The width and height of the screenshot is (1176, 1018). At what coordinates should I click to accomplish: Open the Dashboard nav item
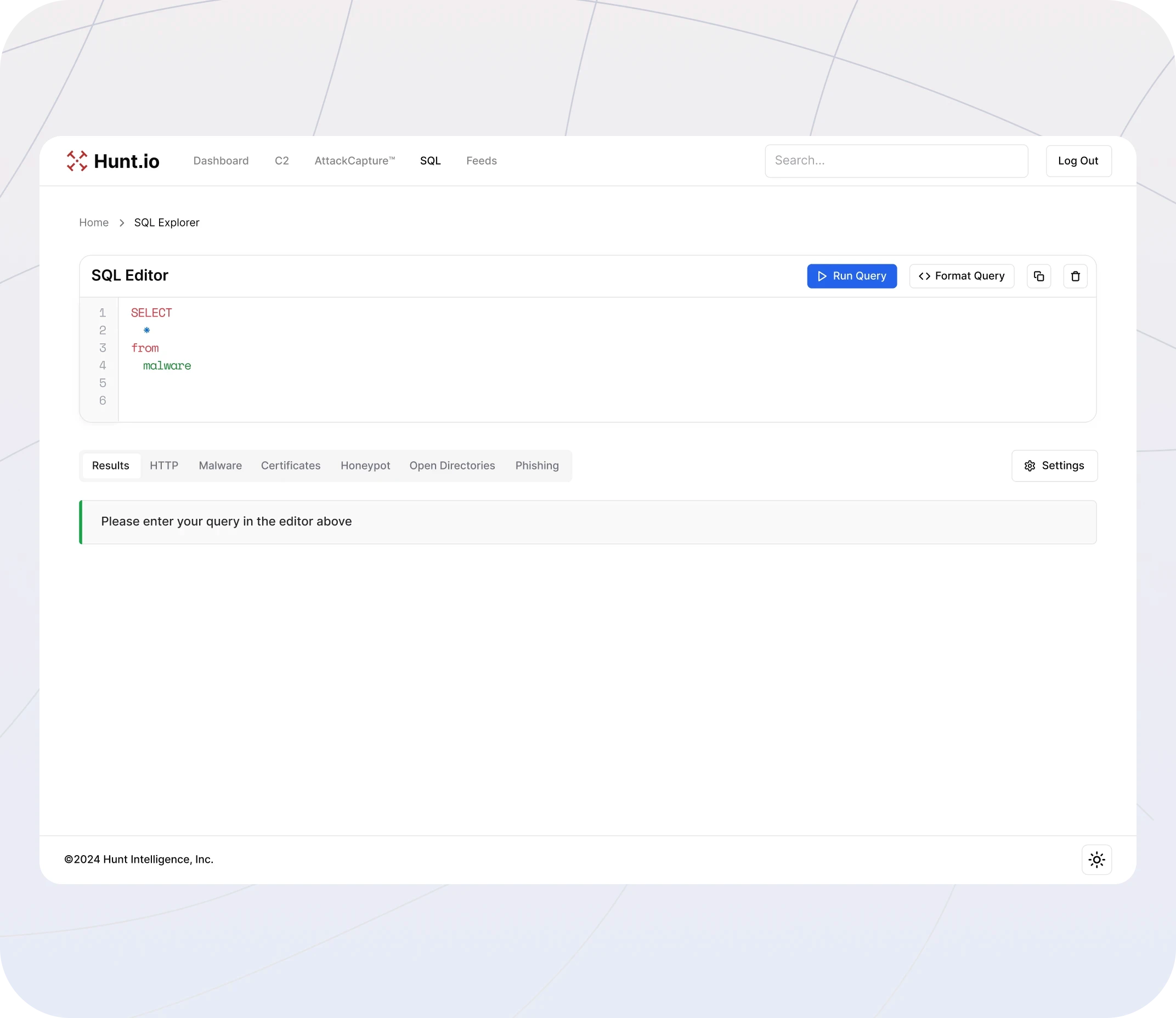tap(221, 161)
